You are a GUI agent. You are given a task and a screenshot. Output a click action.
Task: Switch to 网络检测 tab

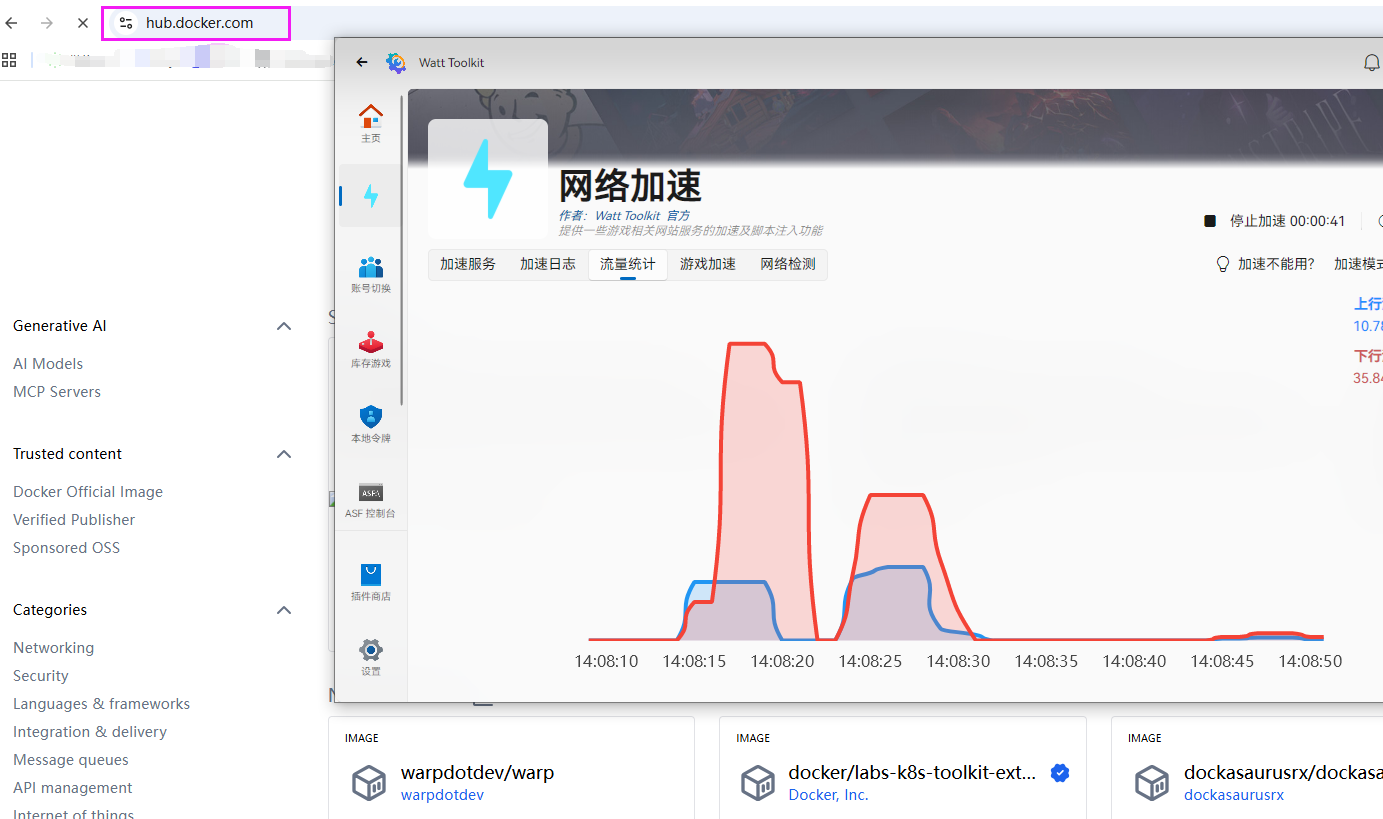pos(788,264)
